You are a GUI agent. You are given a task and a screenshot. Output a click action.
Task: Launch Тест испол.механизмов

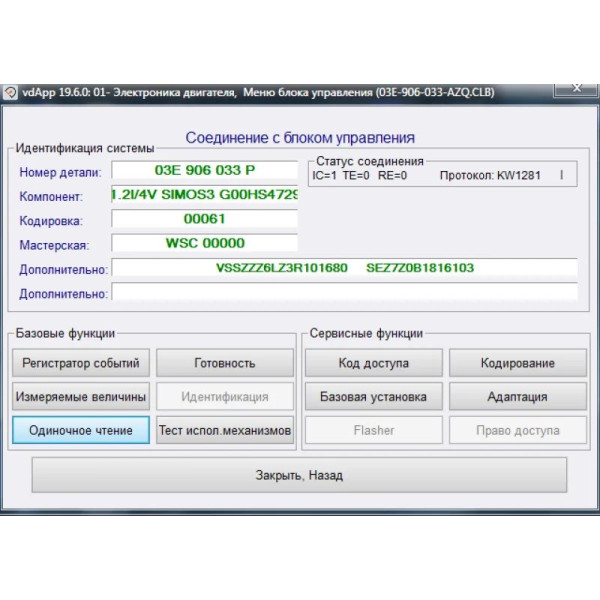[x=225, y=430]
